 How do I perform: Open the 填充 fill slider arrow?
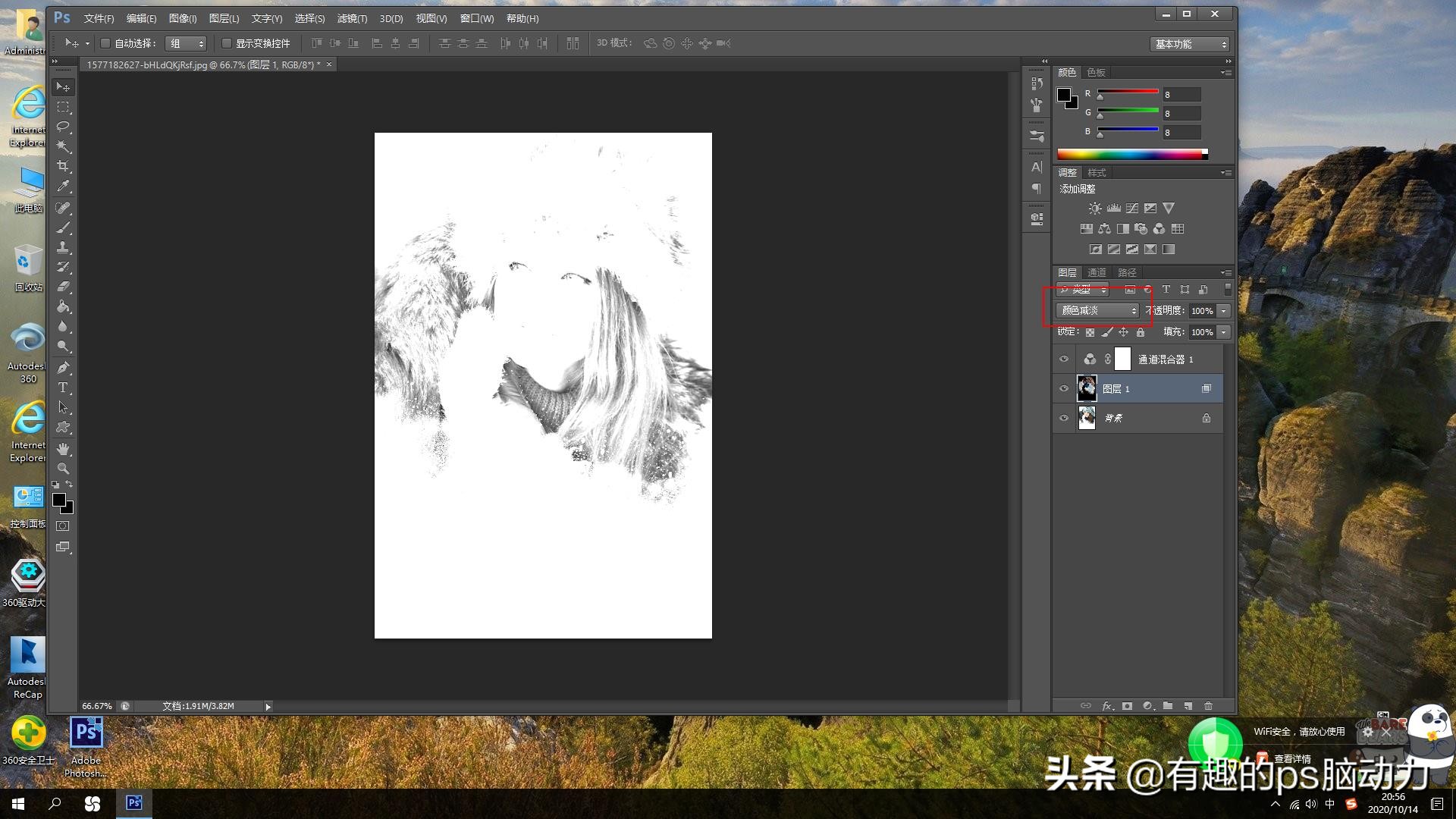point(1223,332)
